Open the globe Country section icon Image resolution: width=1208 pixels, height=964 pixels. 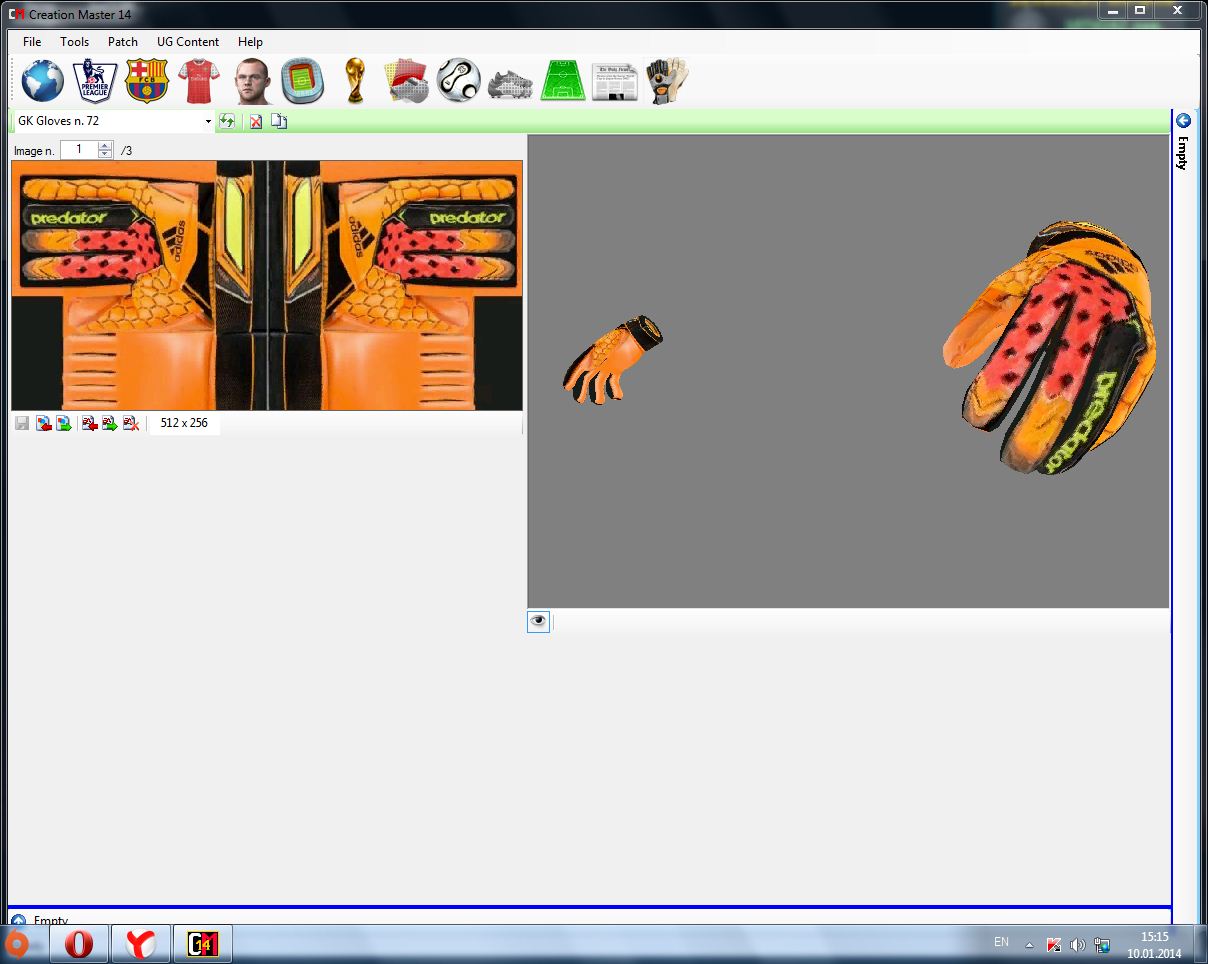42,80
